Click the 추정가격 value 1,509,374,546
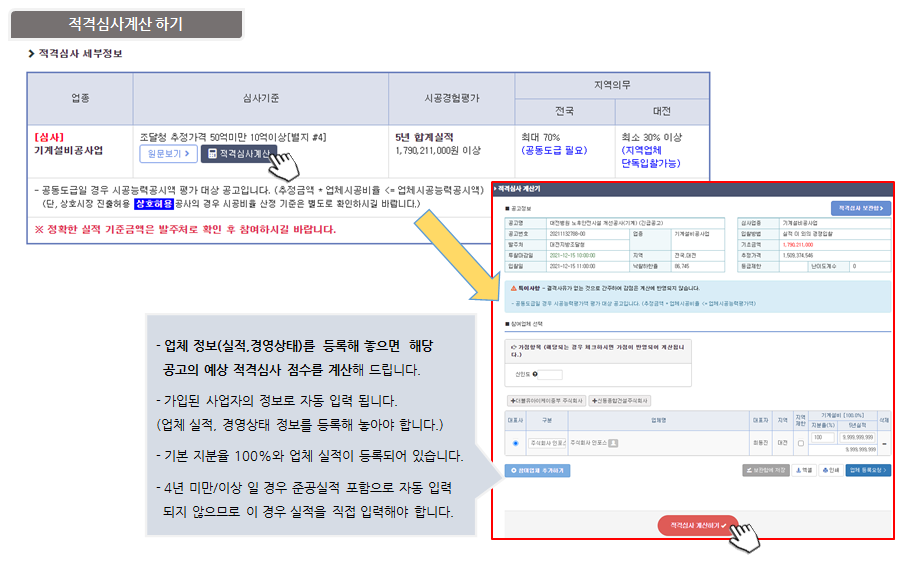The image size is (905, 562). click(x=798, y=256)
